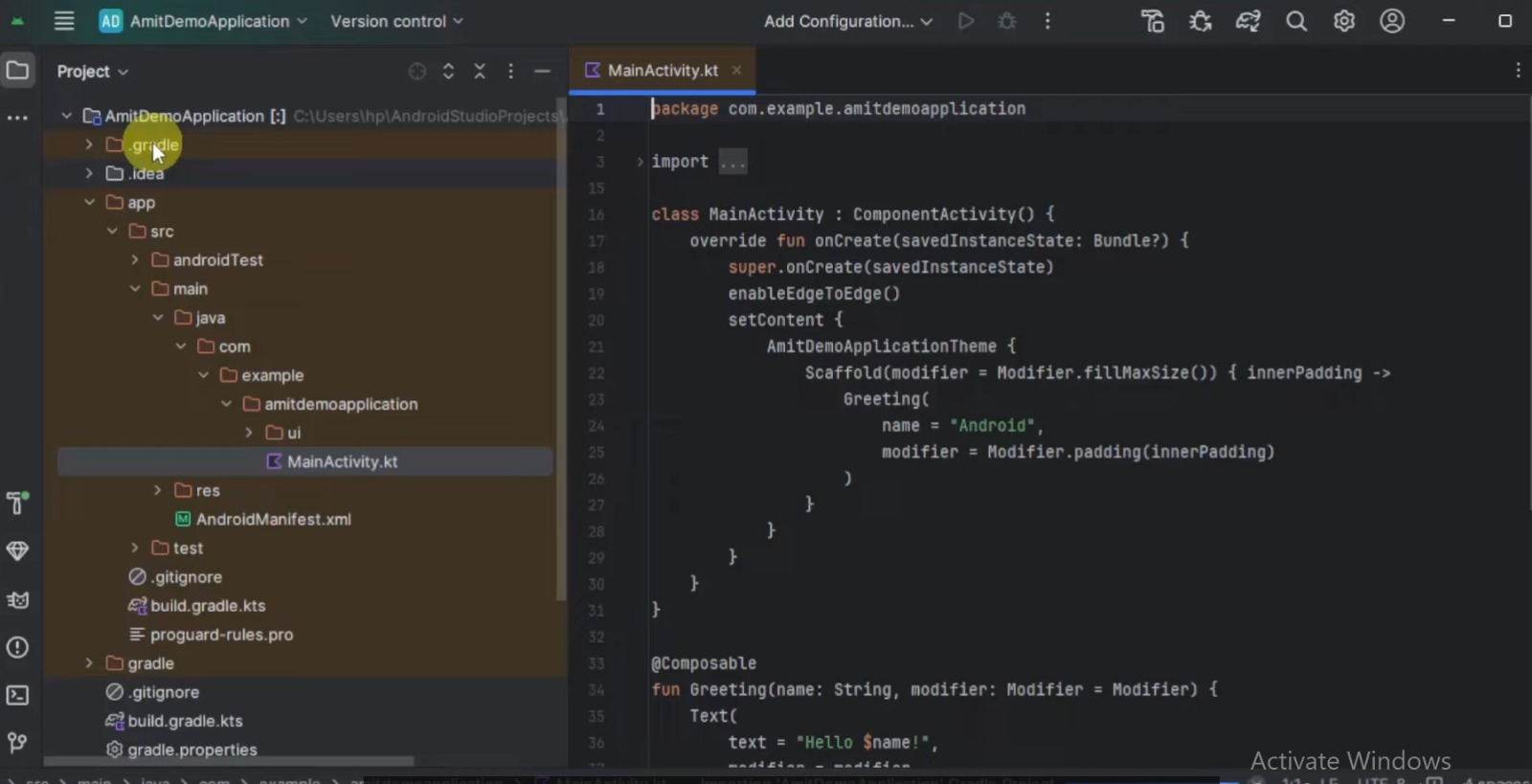Select the amitdemoapplication package folder
Screen dimensions: 1532x784
(330, 404)
